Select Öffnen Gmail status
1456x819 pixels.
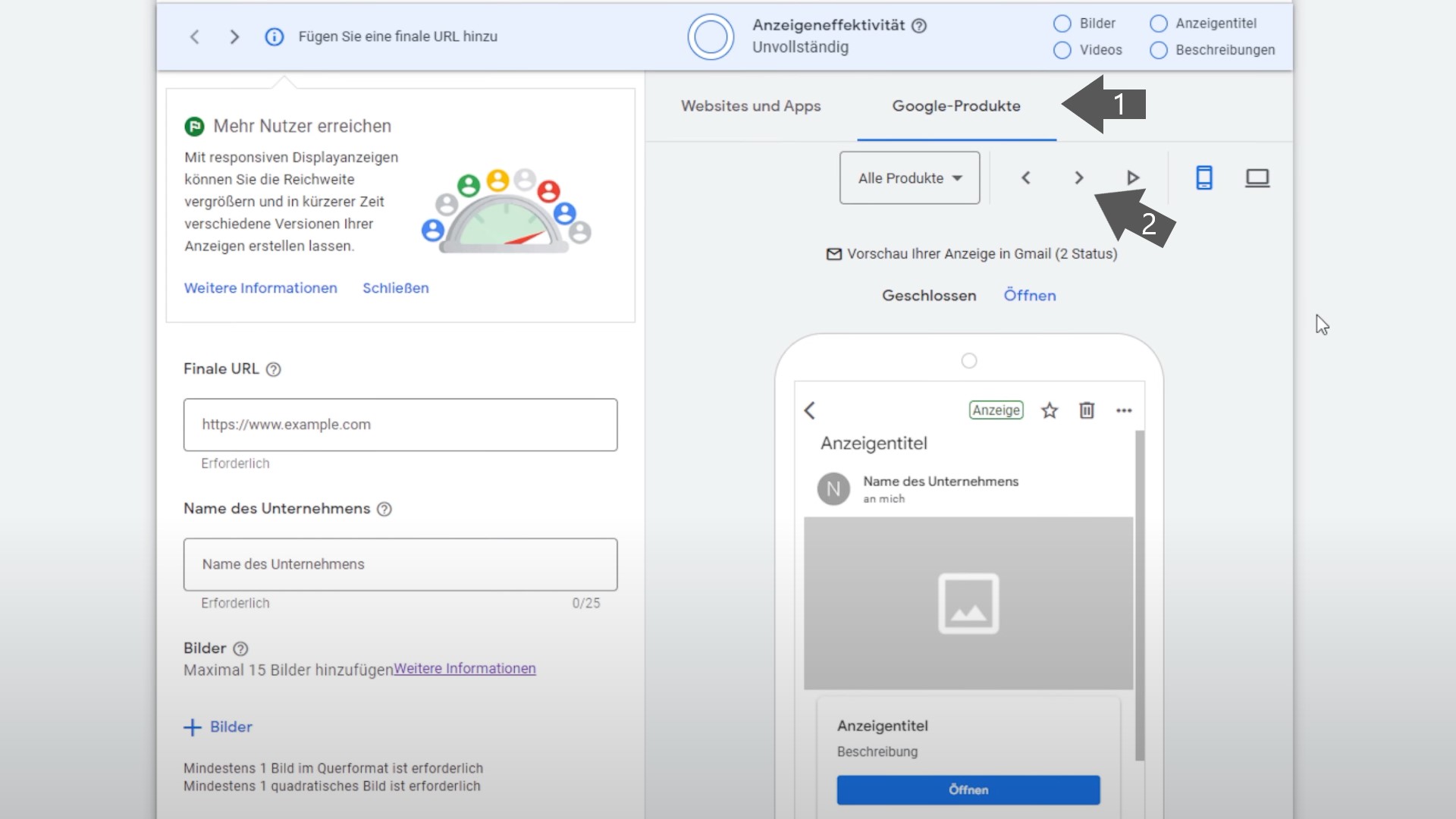1030,296
